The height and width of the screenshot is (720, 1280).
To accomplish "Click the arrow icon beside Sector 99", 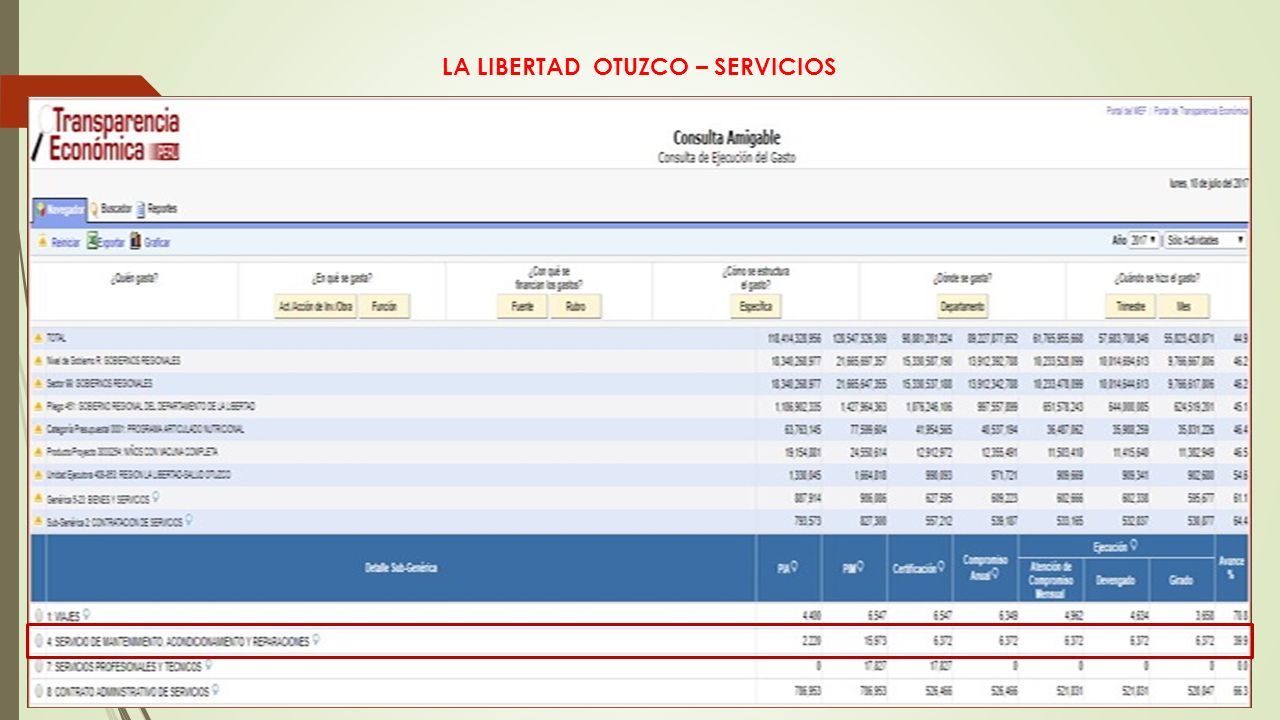I will pyautogui.click(x=40, y=383).
